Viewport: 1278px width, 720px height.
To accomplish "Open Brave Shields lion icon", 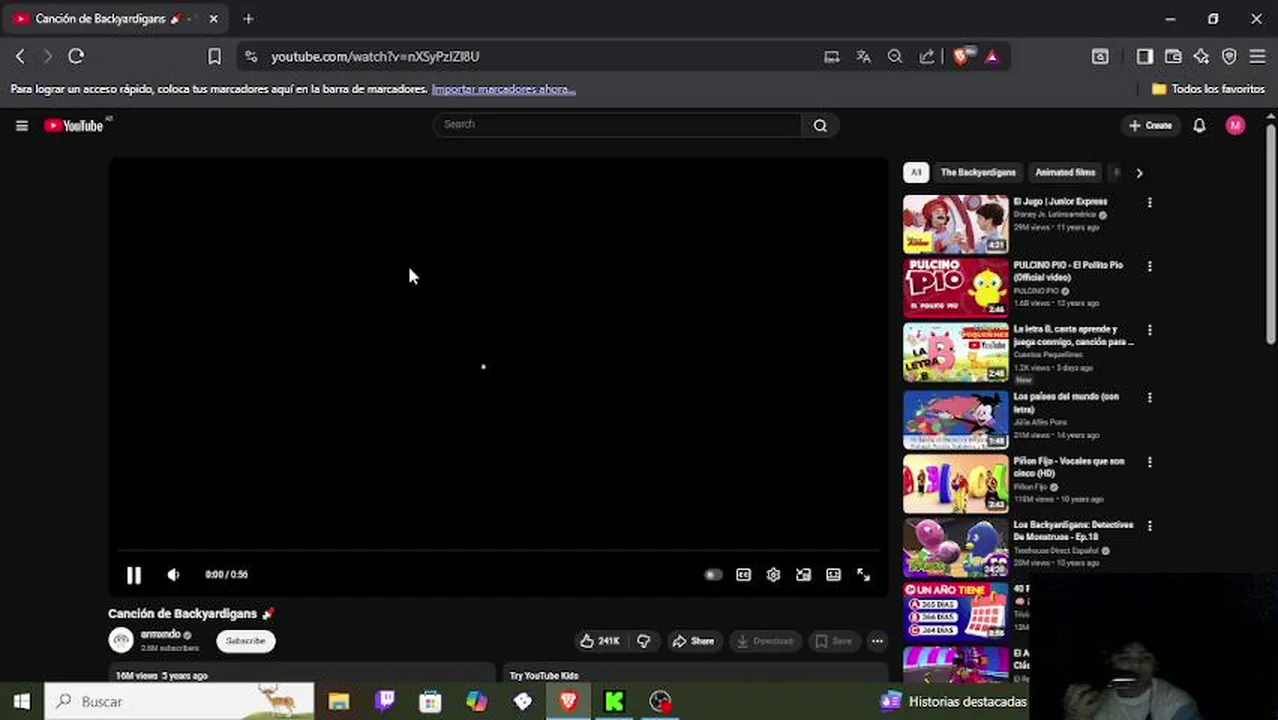I will coord(961,57).
